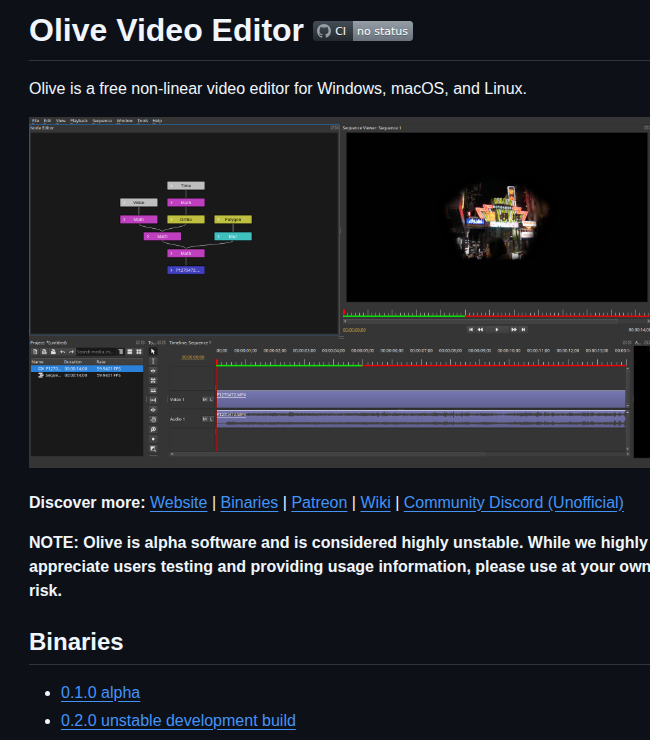
Task: Select the gray Value node
Action: [139, 202]
